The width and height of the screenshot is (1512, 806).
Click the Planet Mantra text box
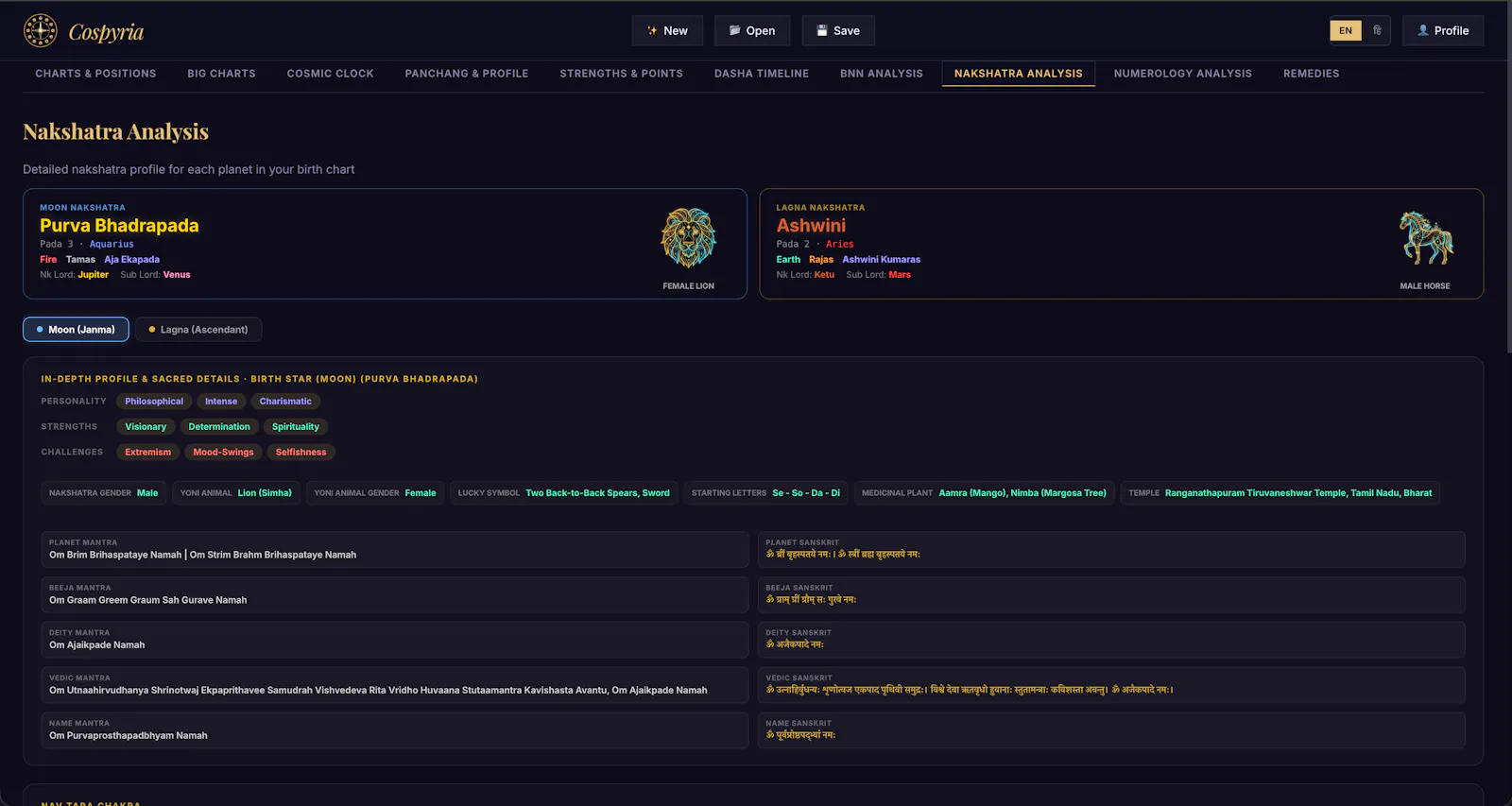395,550
